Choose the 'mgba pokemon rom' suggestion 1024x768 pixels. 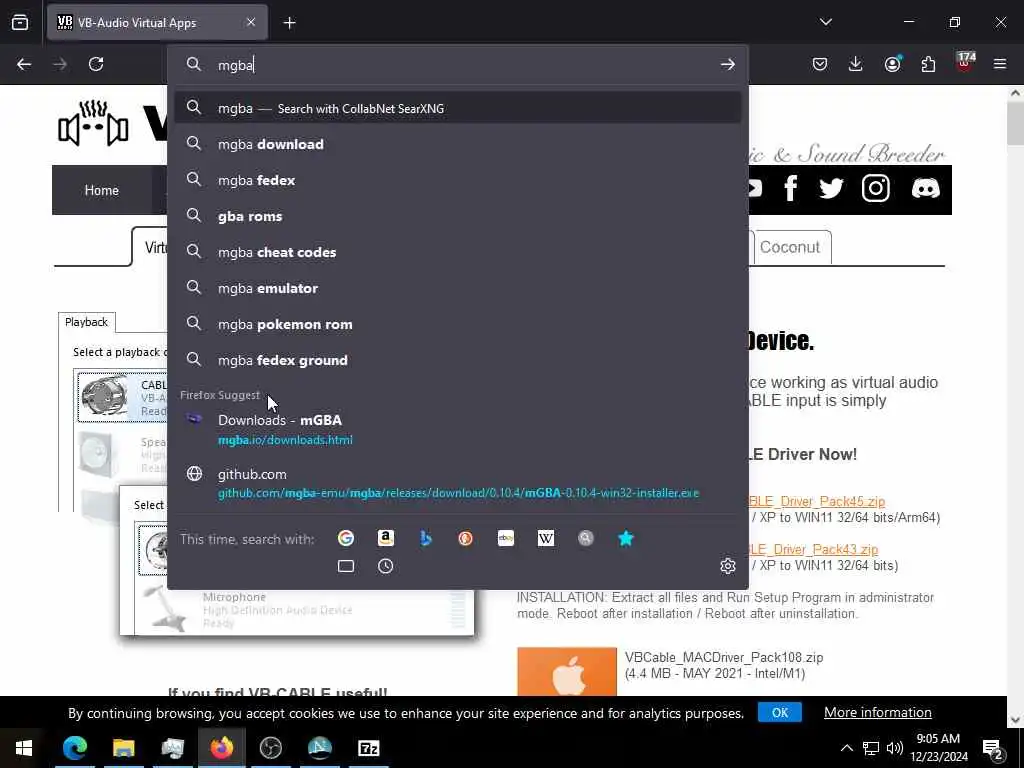[x=458, y=324]
